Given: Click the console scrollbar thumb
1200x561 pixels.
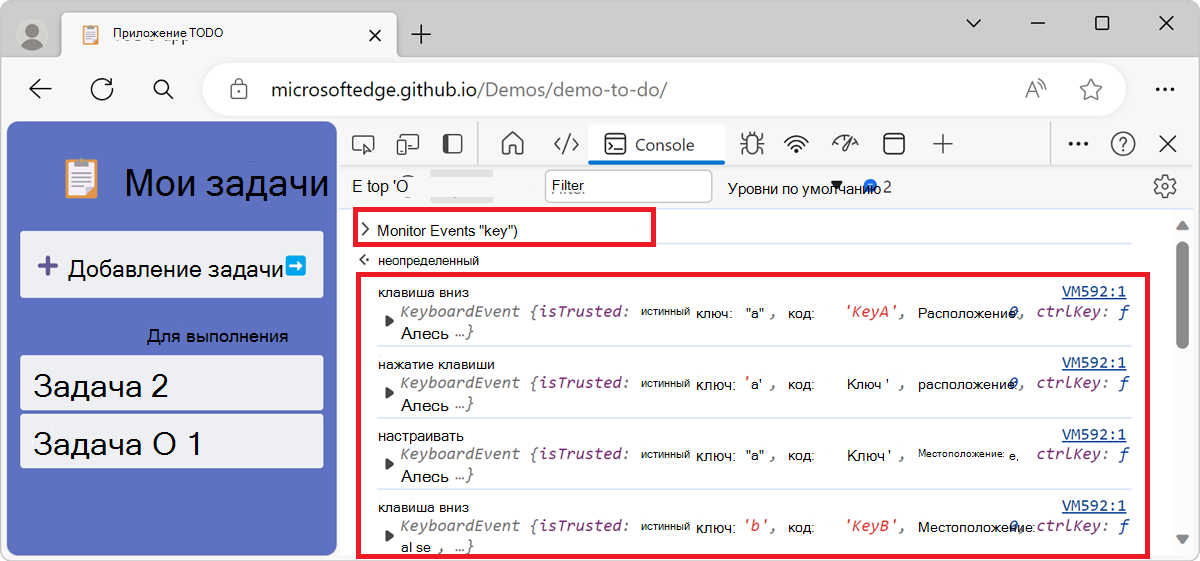Looking at the screenshot, I should (1182, 293).
